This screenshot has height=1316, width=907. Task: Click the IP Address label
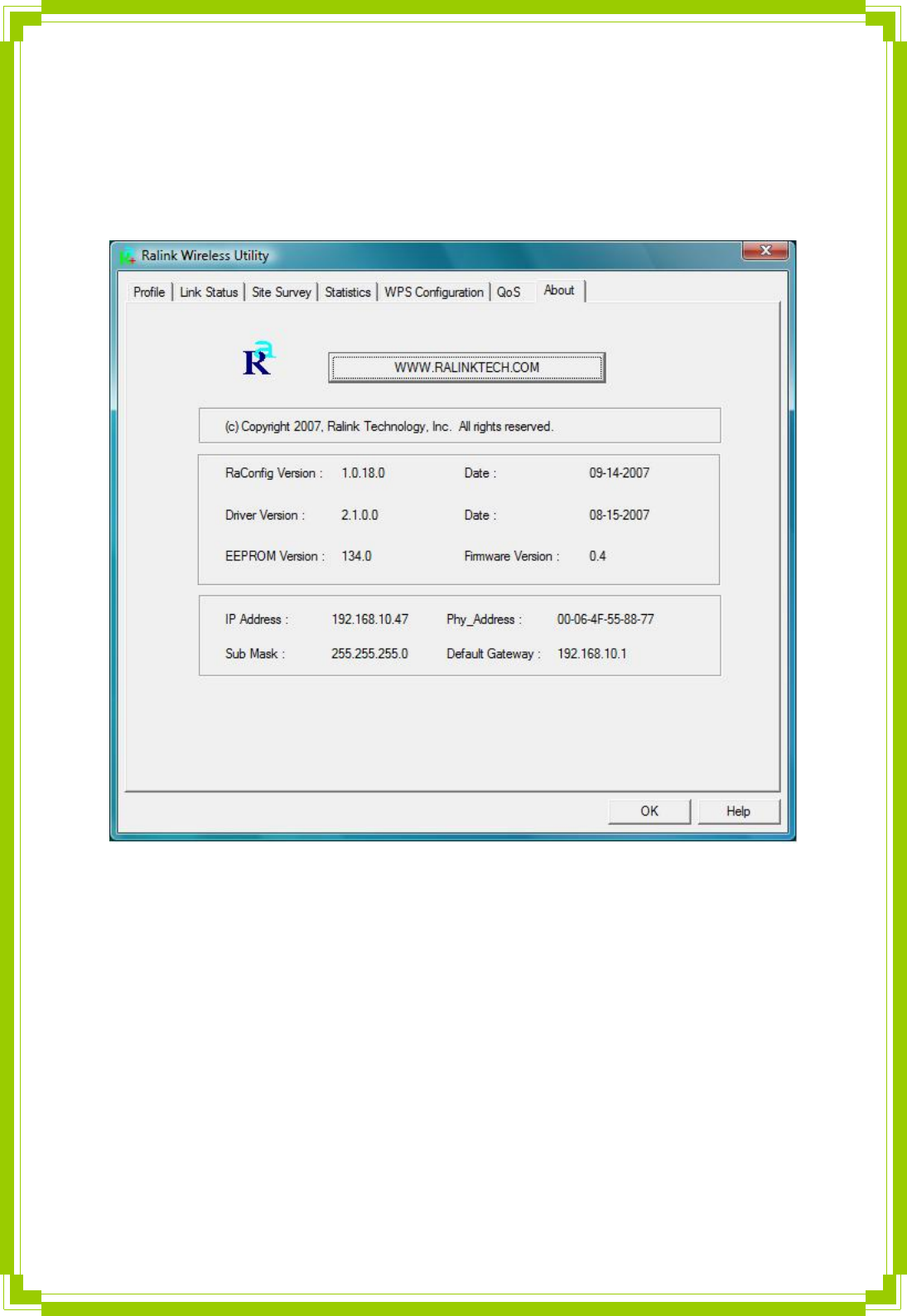256,619
